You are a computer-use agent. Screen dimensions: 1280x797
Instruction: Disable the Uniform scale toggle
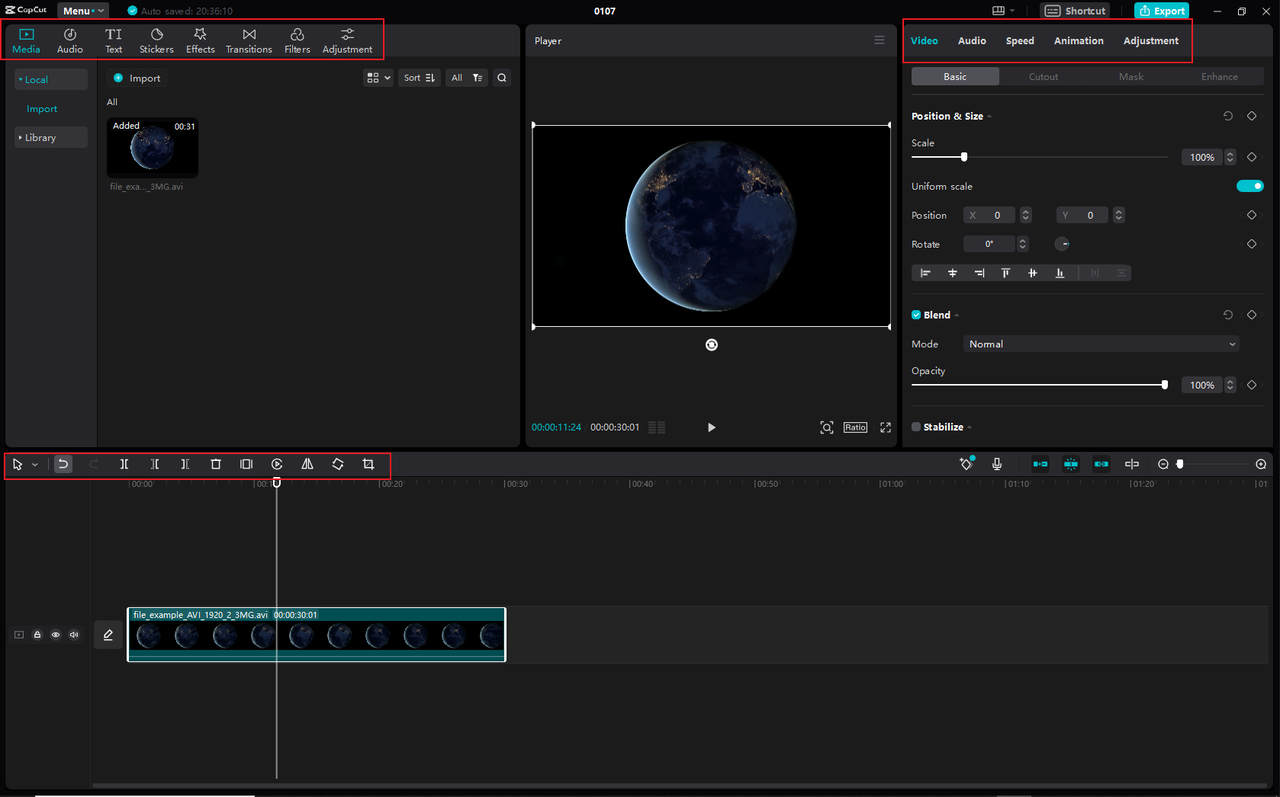(1250, 185)
